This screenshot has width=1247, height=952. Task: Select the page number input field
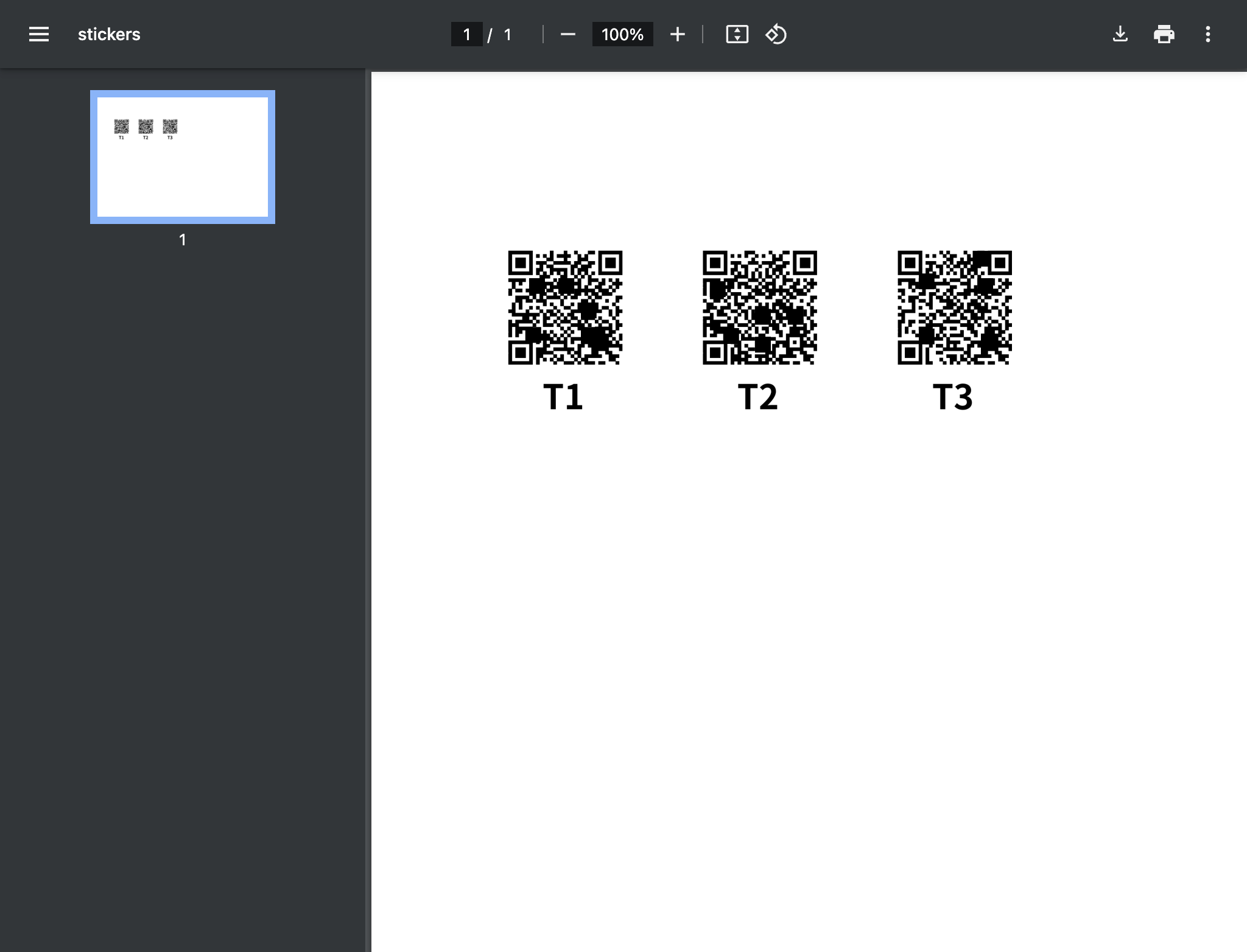(x=466, y=34)
